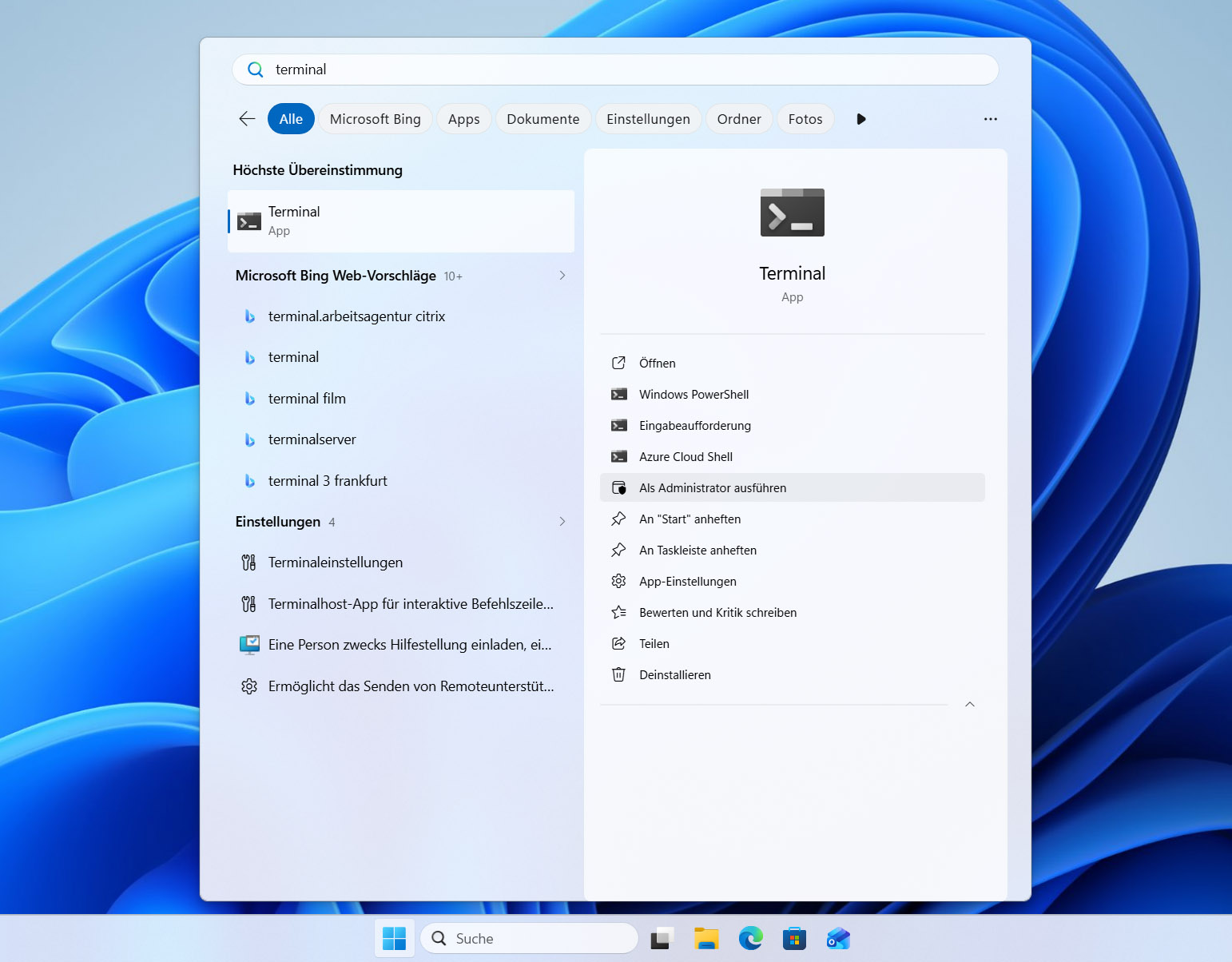Choose Deinstallieren for Terminal
1232x962 pixels.
pyautogui.click(x=793, y=675)
